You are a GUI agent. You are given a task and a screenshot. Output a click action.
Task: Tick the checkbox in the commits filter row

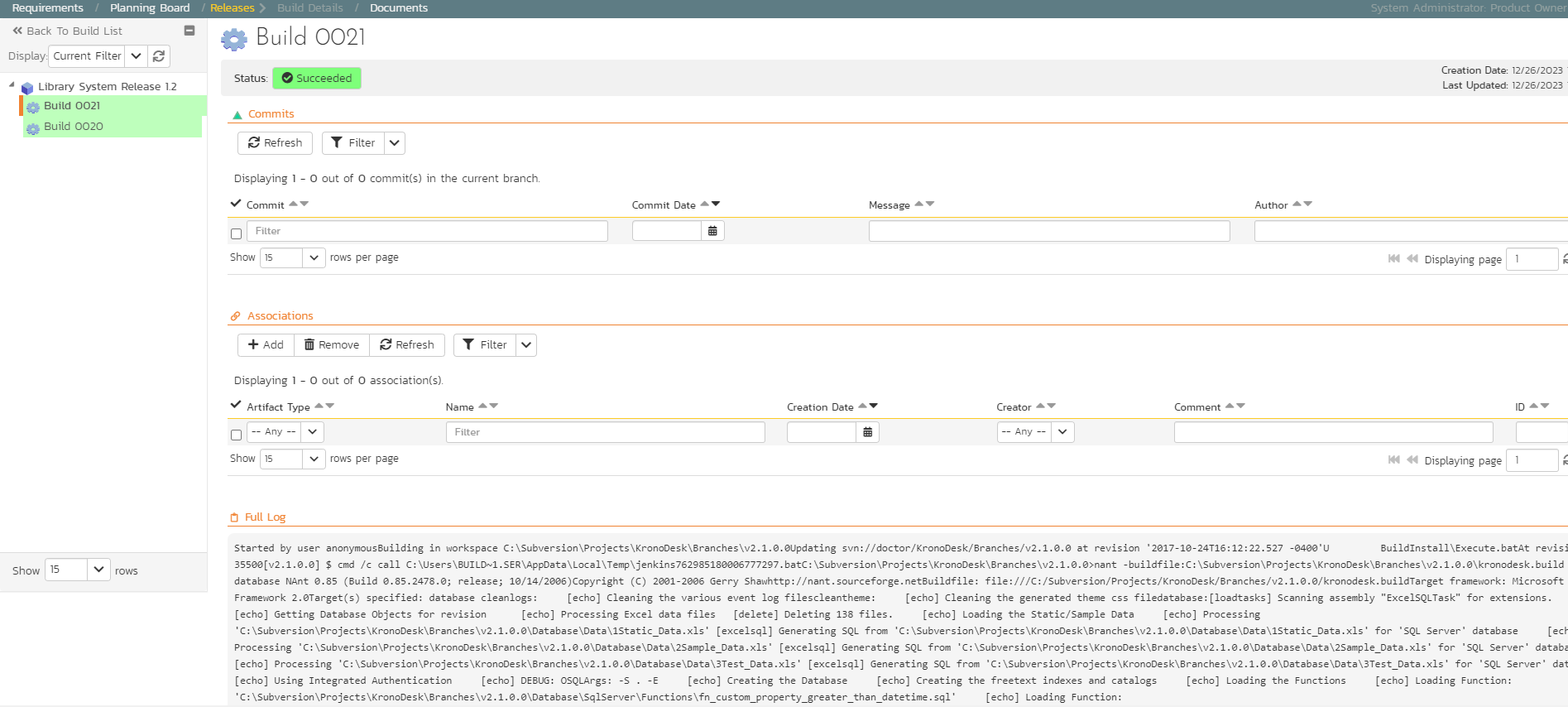tap(237, 234)
